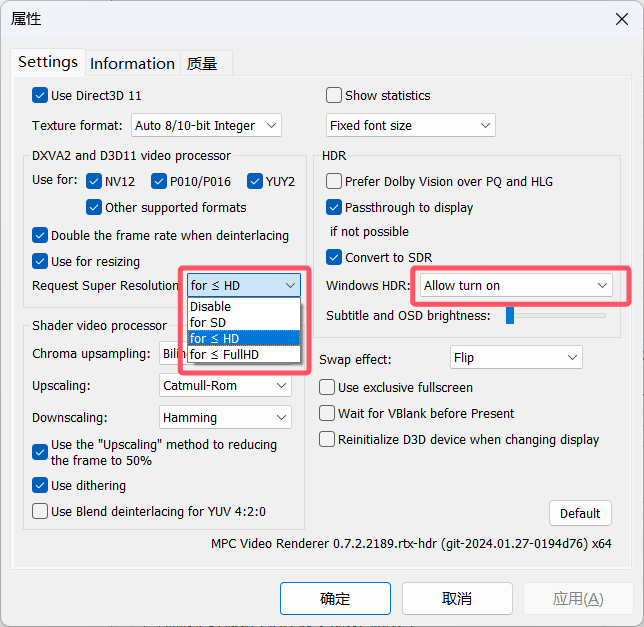Viewport: 644px width, 627px height.
Task: Close the properties dialog window
Action: (622, 18)
